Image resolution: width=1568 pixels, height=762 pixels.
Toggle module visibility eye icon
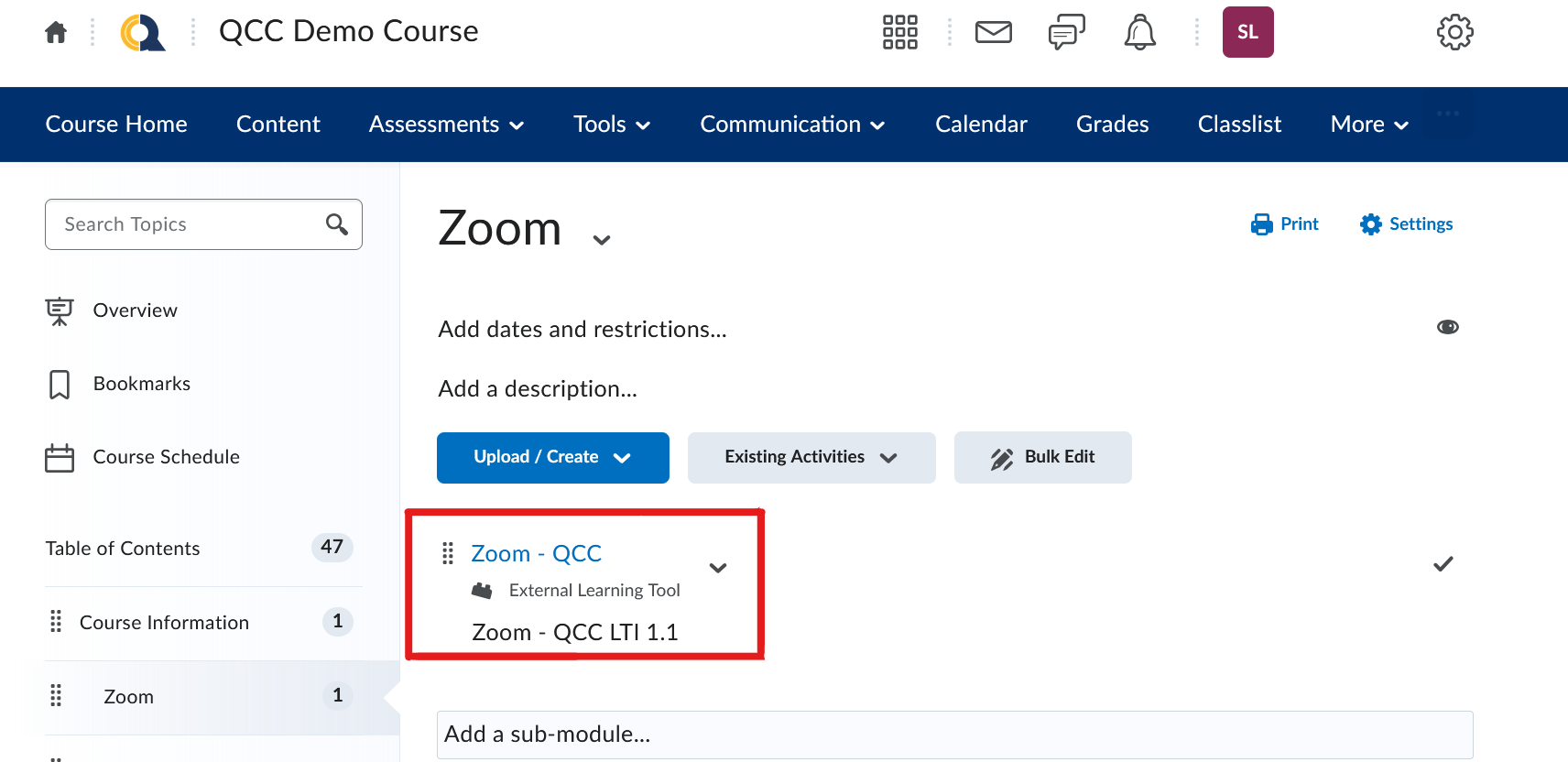1448,327
